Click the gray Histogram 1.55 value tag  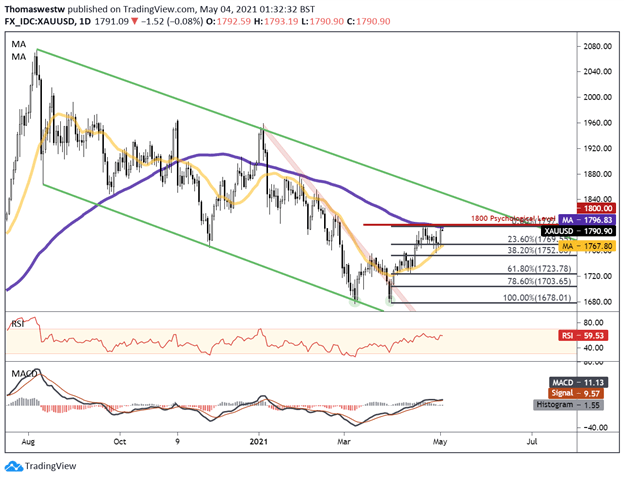coord(568,405)
